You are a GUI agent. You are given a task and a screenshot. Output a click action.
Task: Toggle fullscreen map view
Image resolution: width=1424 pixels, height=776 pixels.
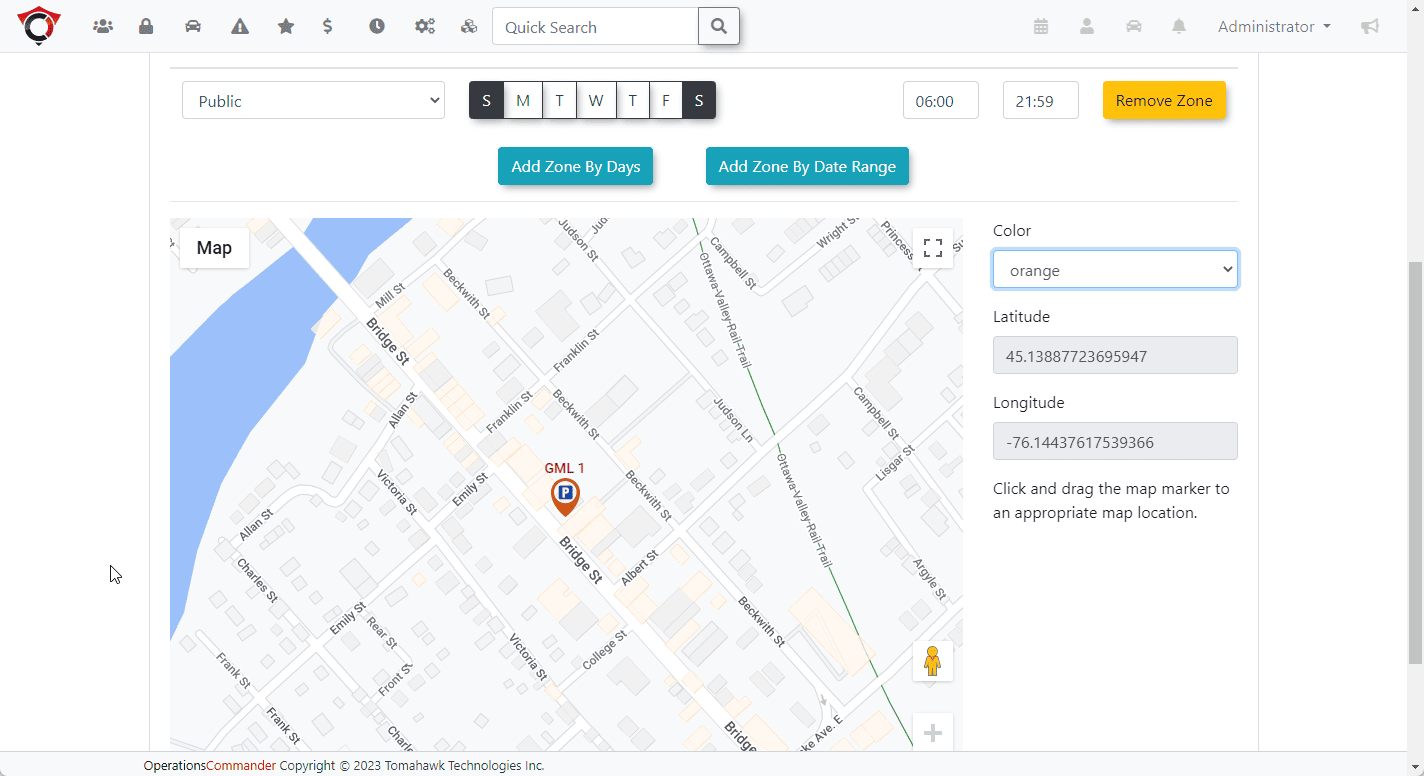[932, 248]
